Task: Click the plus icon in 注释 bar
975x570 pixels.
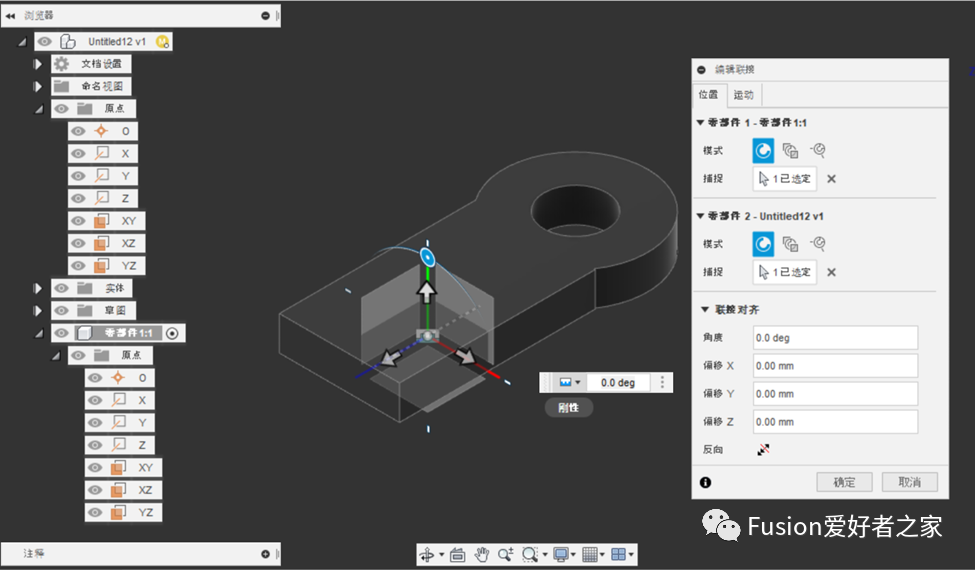Action: 266,554
